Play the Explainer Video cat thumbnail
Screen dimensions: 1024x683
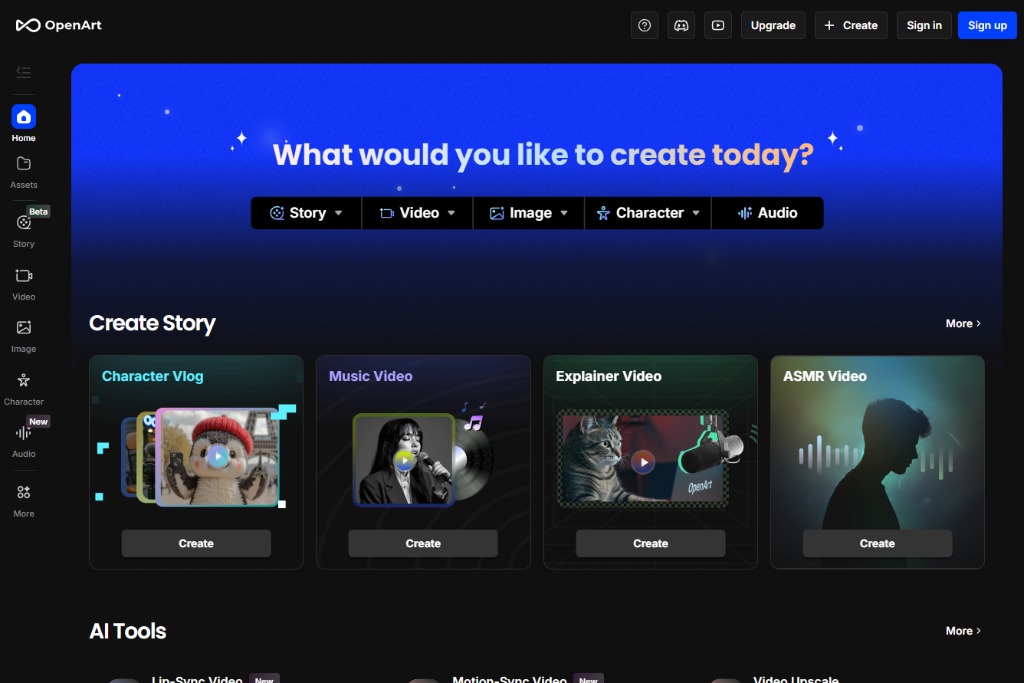click(643, 461)
